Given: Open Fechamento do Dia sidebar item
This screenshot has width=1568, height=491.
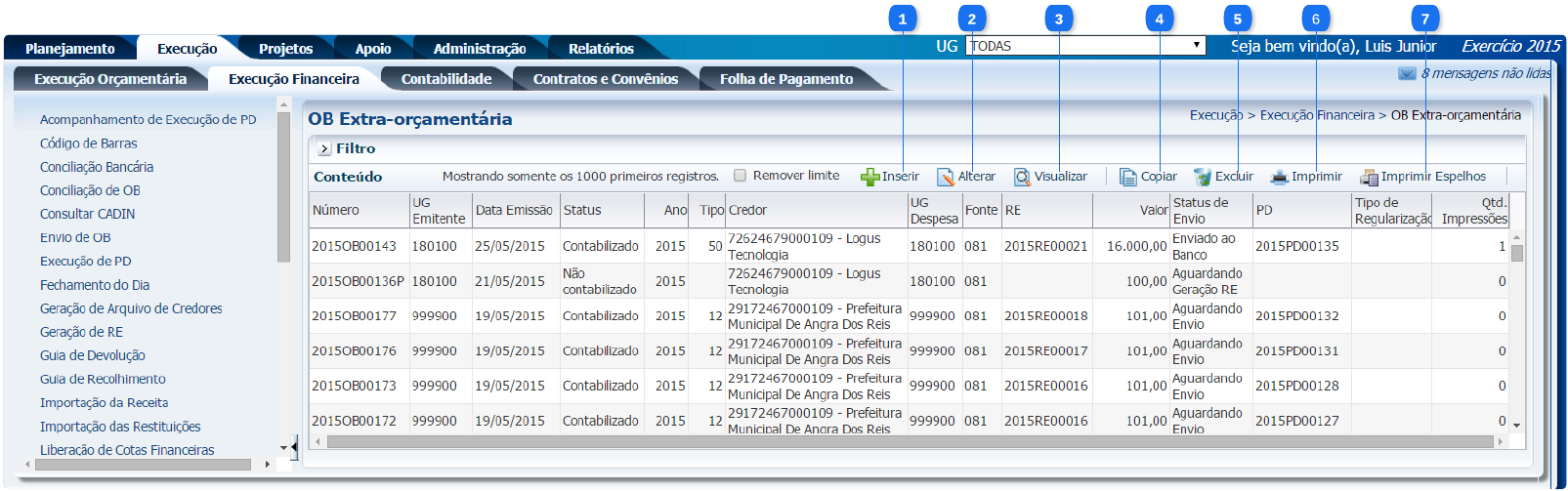Looking at the screenshot, I should coord(95,285).
